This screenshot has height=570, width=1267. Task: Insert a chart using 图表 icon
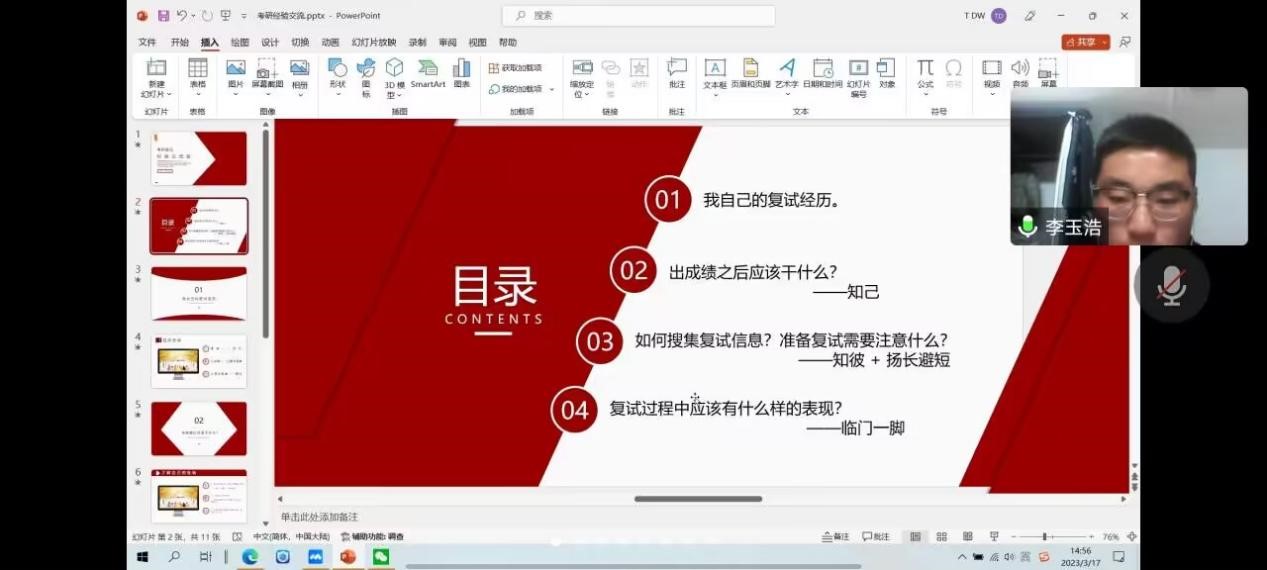(461, 73)
